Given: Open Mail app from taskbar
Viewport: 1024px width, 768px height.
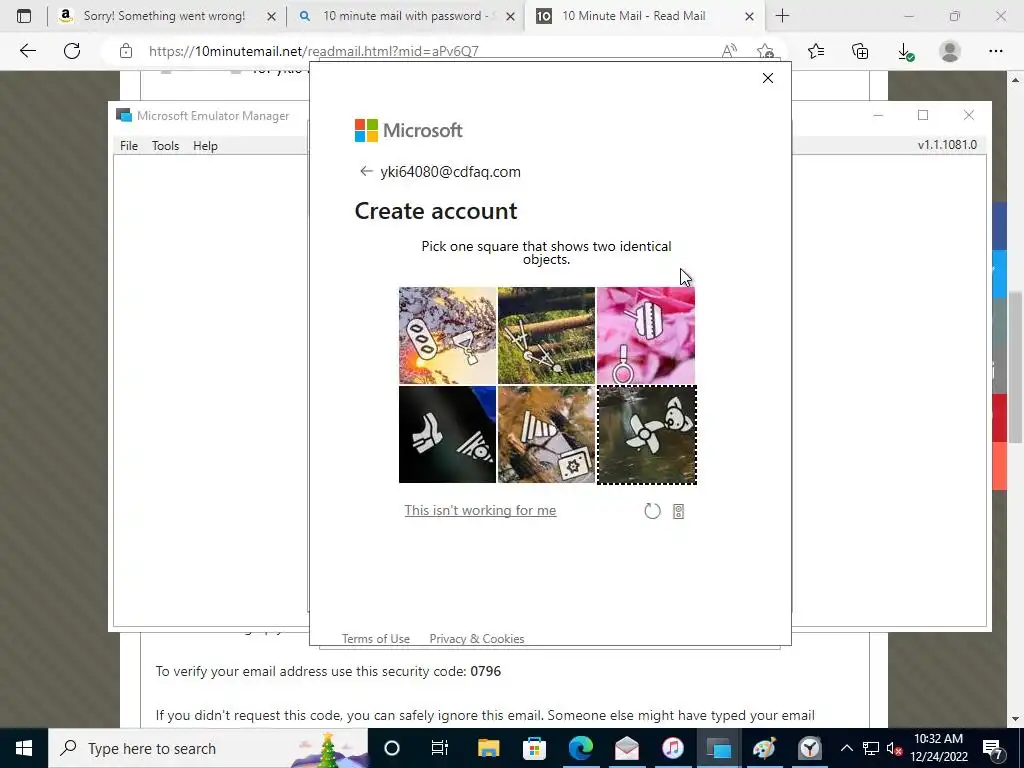Looking at the screenshot, I should tap(626, 748).
